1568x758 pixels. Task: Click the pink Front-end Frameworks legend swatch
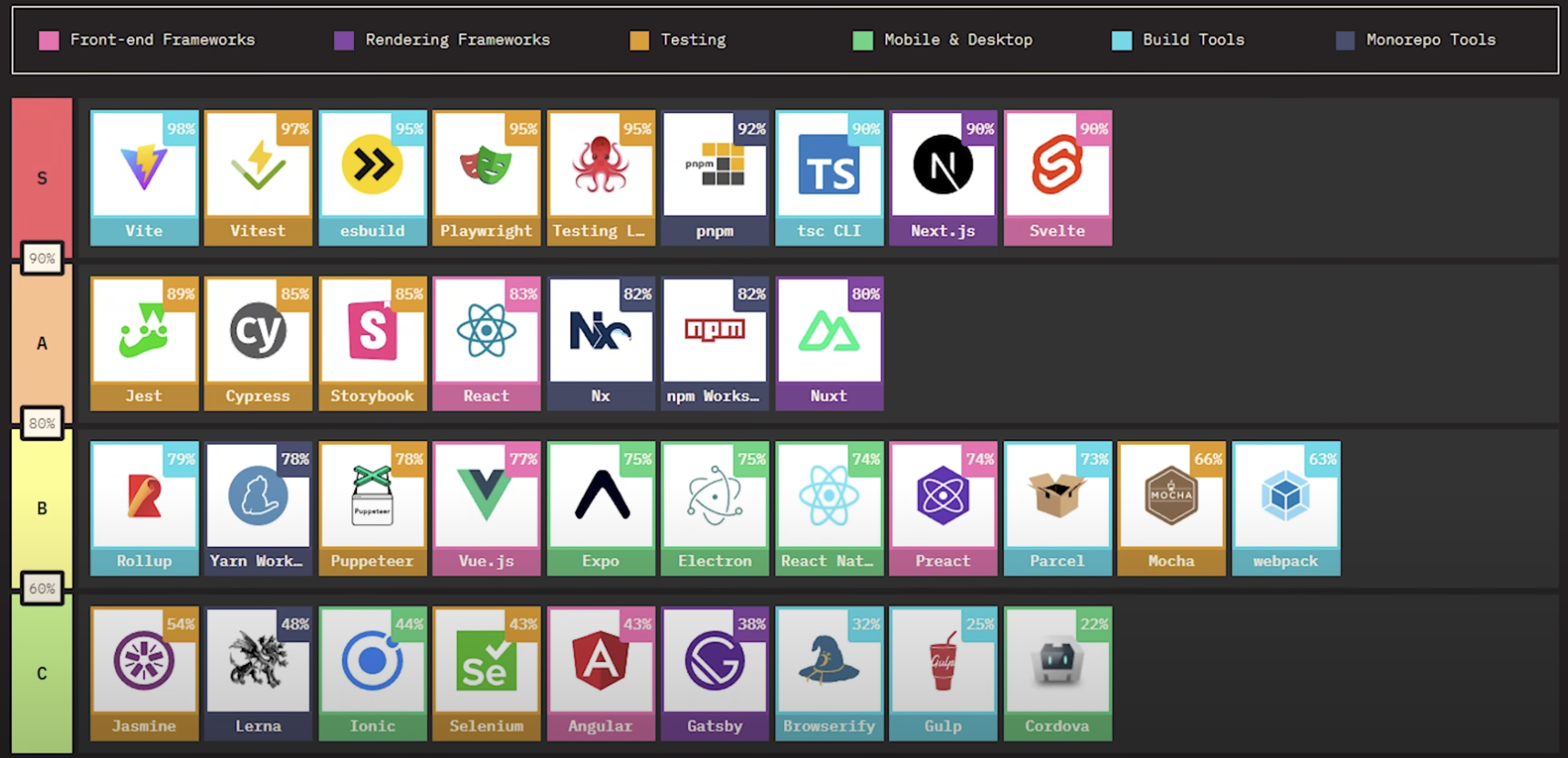click(49, 40)
